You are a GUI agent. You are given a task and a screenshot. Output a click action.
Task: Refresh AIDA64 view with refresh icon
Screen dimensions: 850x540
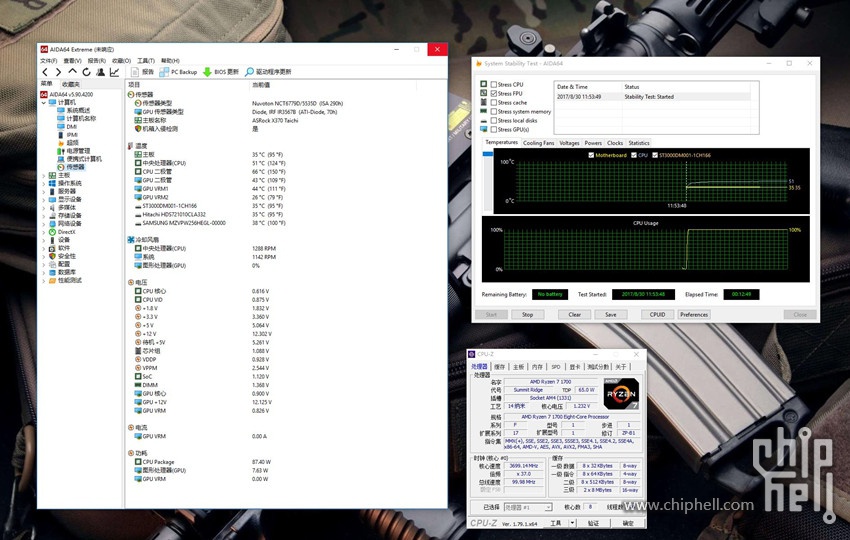[x=86, y=72]
